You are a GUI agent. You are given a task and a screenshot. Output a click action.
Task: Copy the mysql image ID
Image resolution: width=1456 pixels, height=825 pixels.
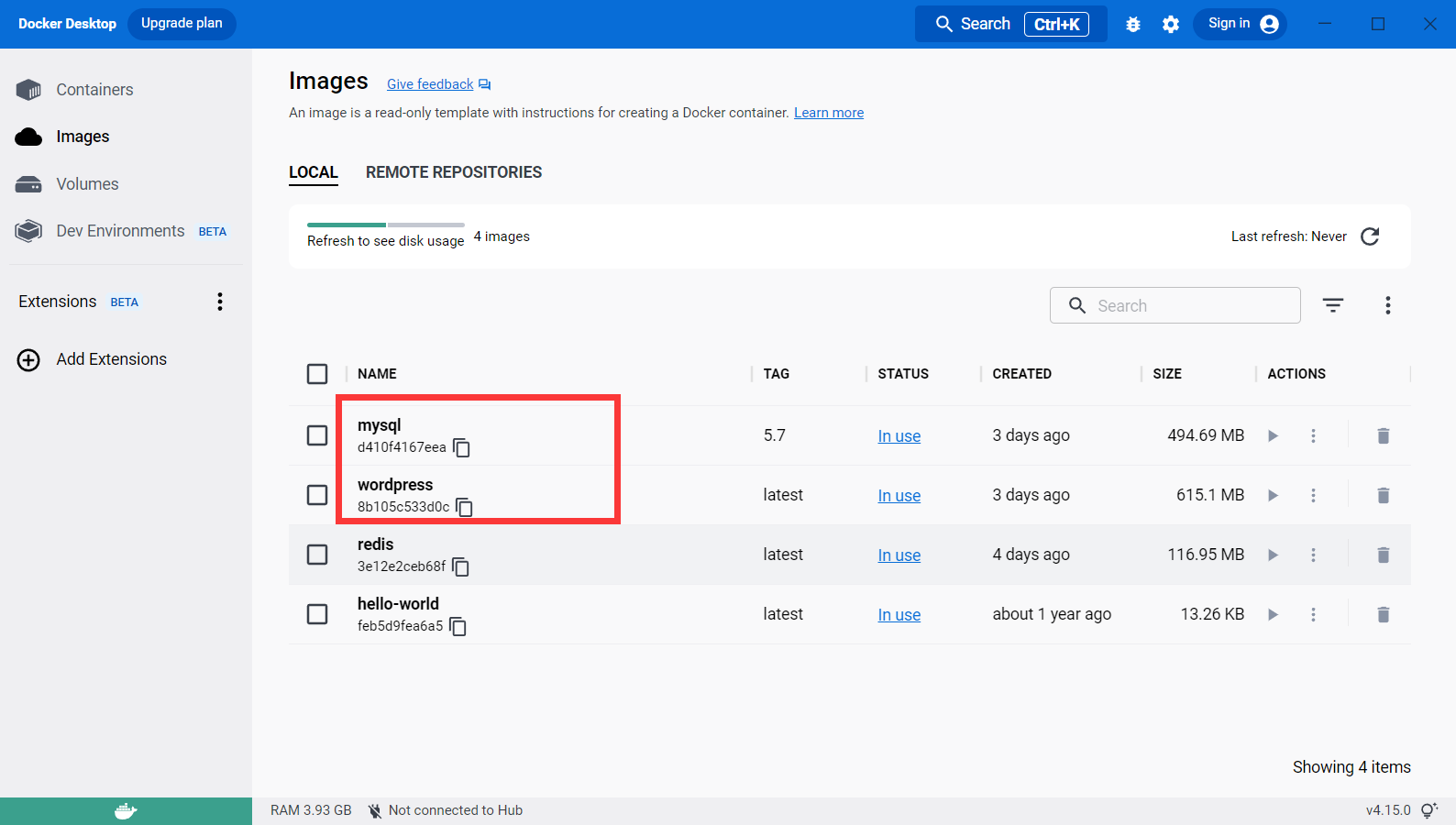coord(462,448)
